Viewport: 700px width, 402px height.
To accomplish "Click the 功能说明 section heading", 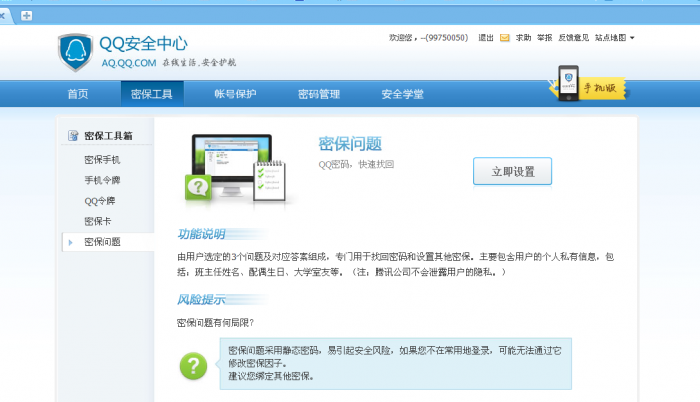I will (x=201, y=234).
